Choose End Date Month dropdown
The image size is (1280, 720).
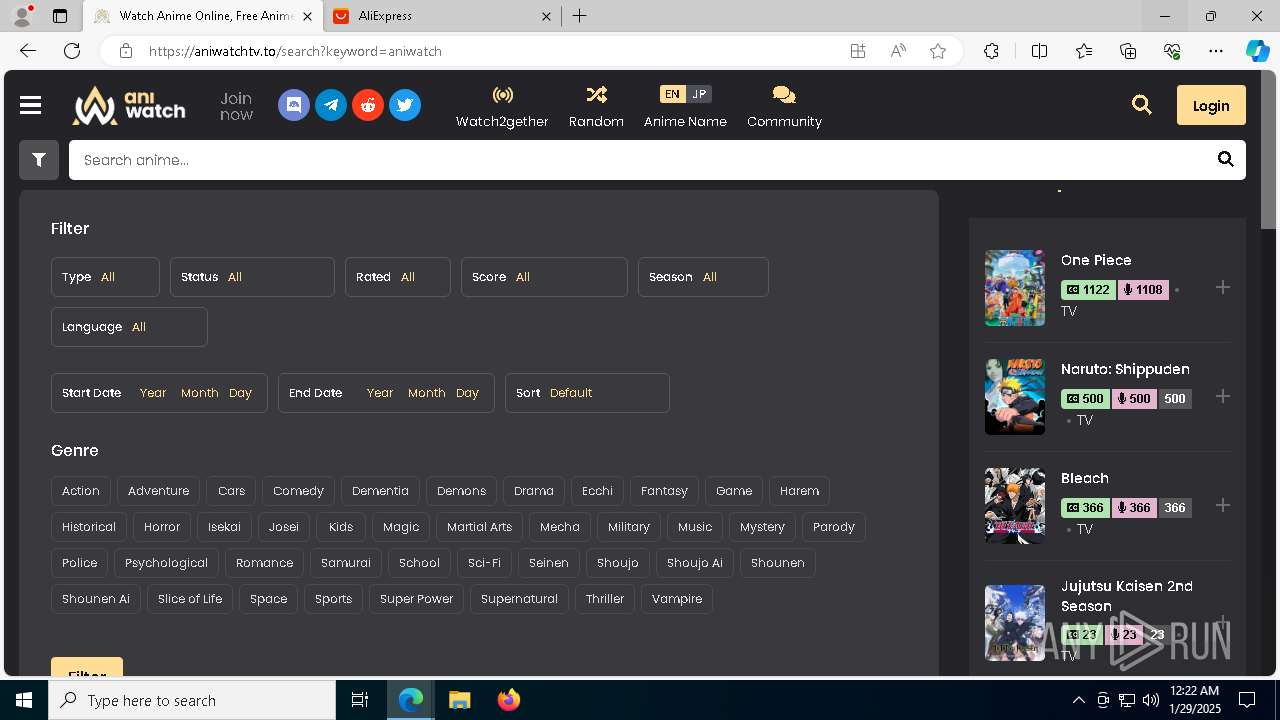[x=427, y=393]
